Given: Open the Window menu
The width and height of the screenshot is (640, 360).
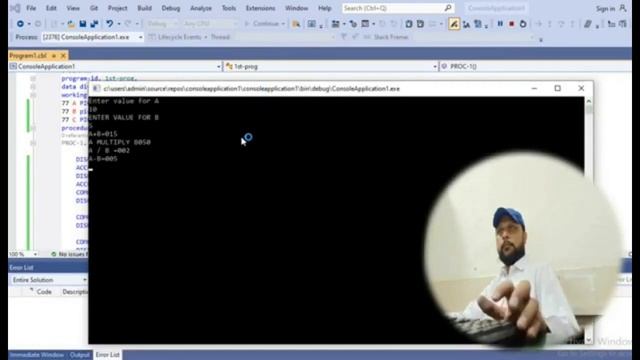Looking at the screenshot, I should tap(297, 8).
